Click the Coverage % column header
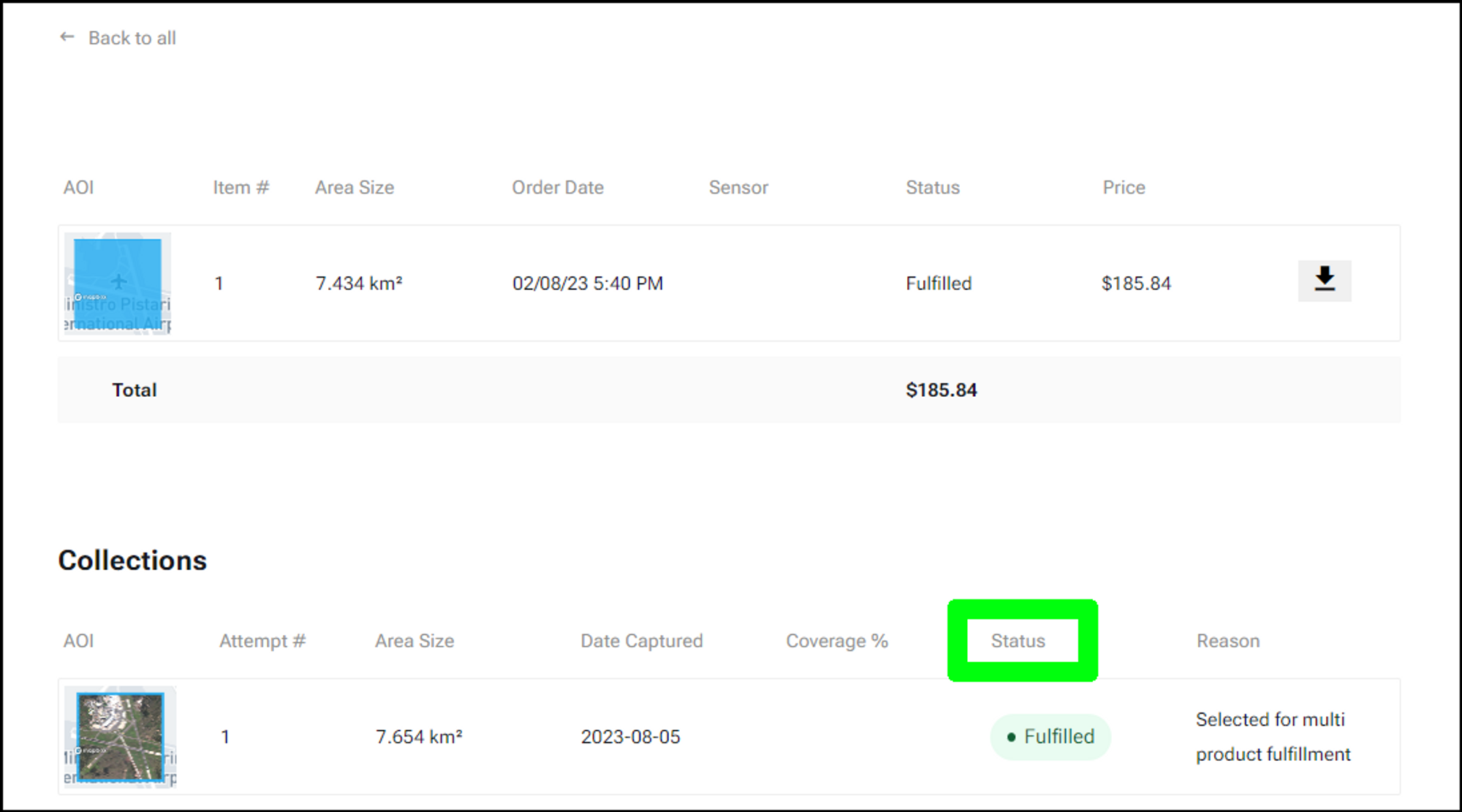 837,641
